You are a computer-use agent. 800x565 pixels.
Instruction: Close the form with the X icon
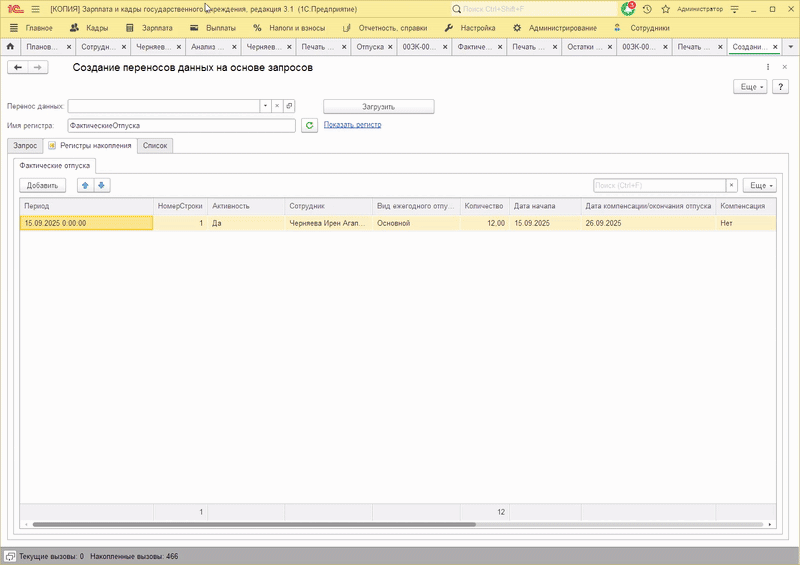[x=785, y=67]
